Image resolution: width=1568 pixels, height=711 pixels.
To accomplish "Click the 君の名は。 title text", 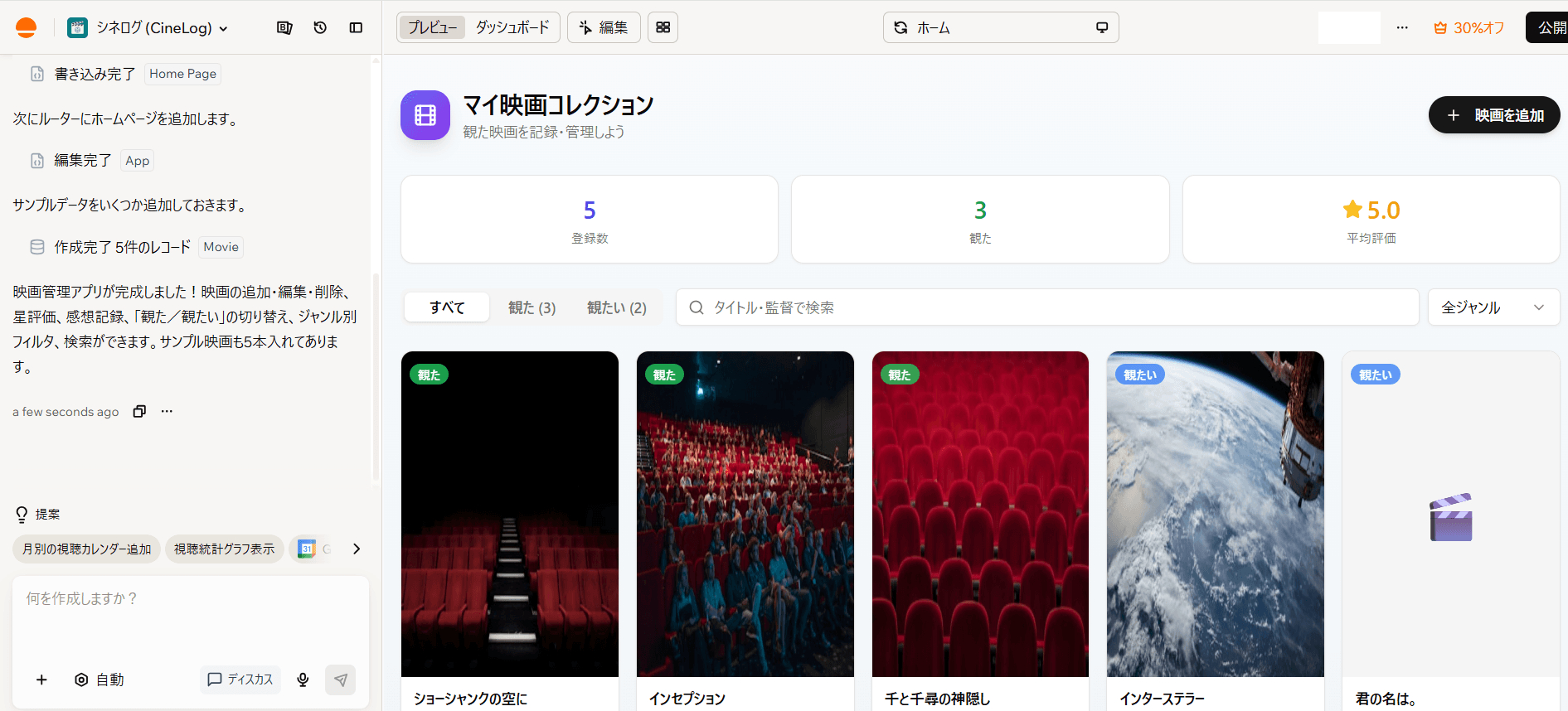I will [x=1386, y=699].
